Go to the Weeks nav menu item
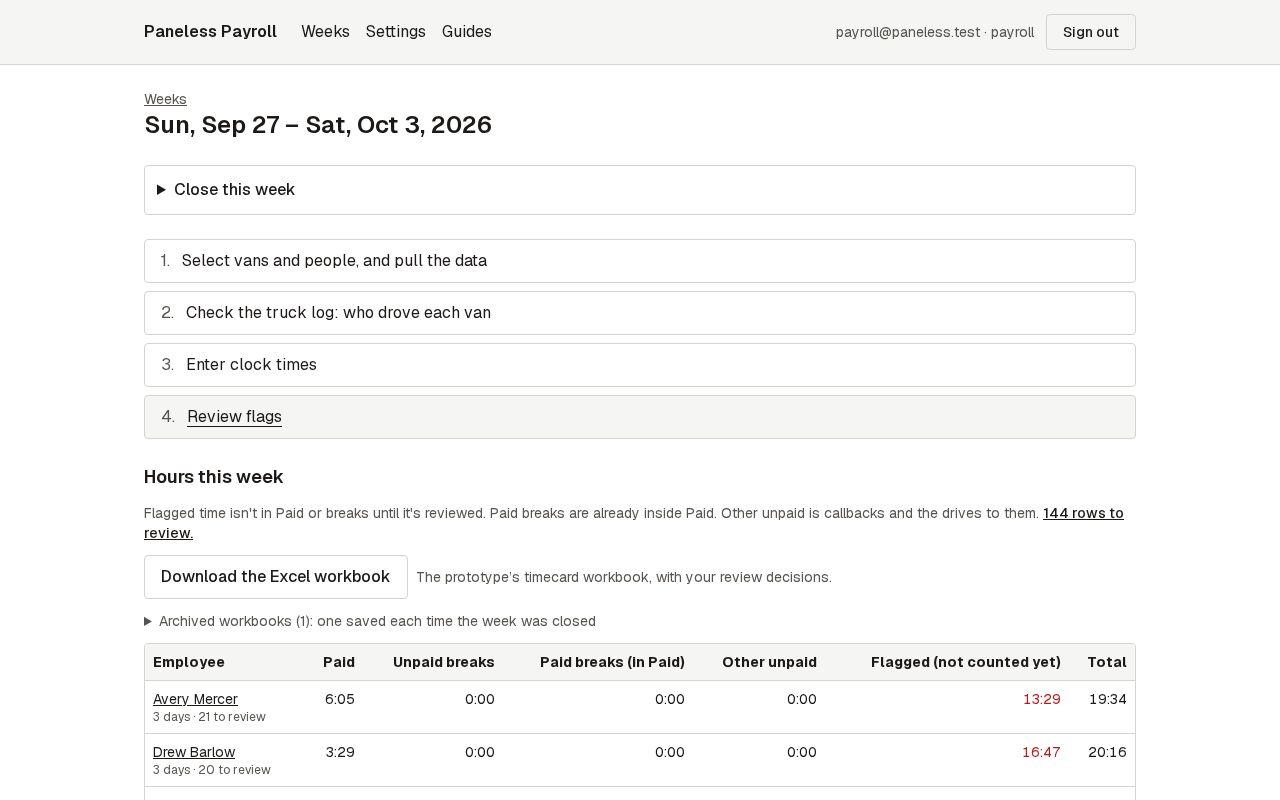Viewport: 1280px width, 800px height. pyautogui.click(x=325, y=32)
